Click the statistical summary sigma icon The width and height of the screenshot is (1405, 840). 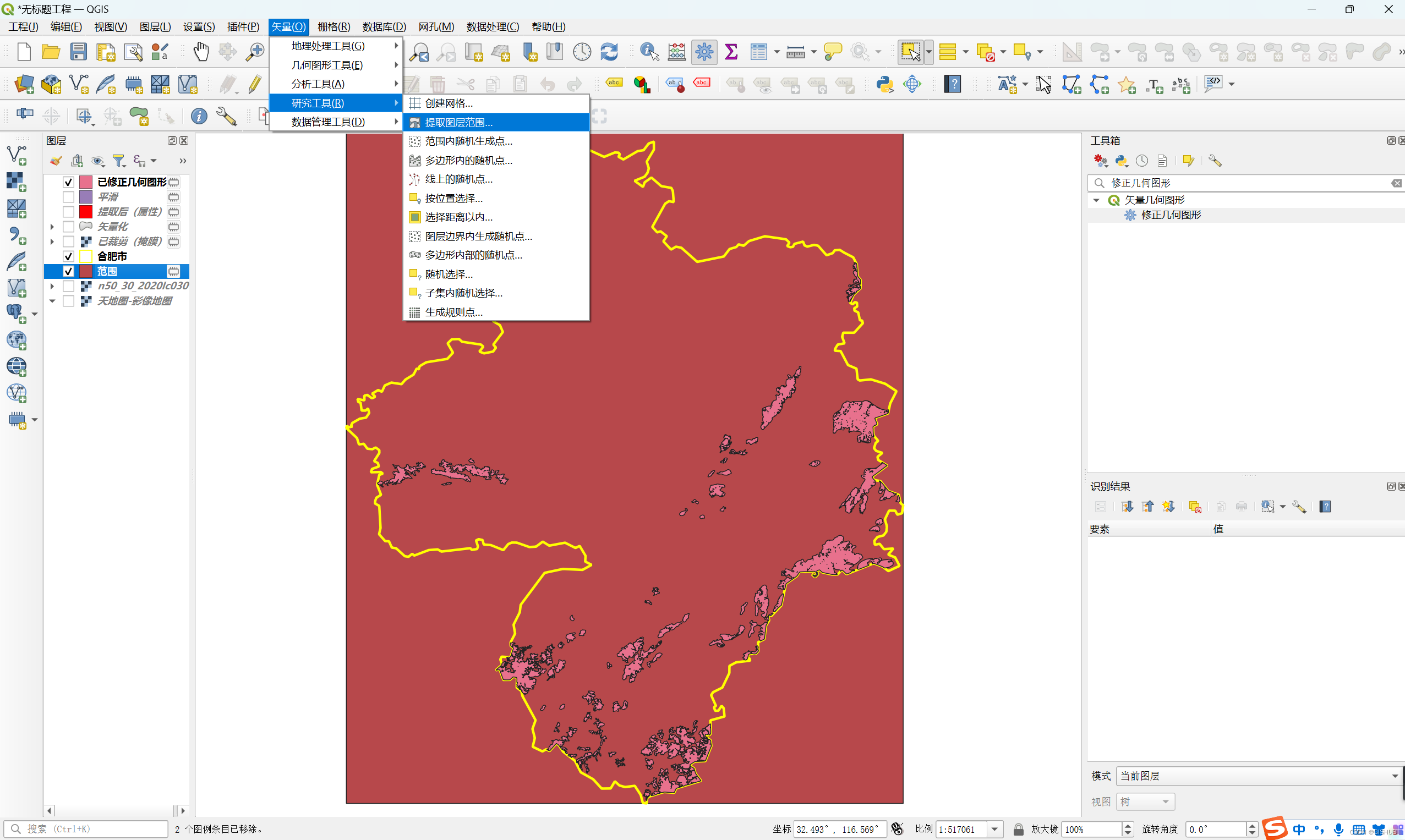click(x=731, y=52)
